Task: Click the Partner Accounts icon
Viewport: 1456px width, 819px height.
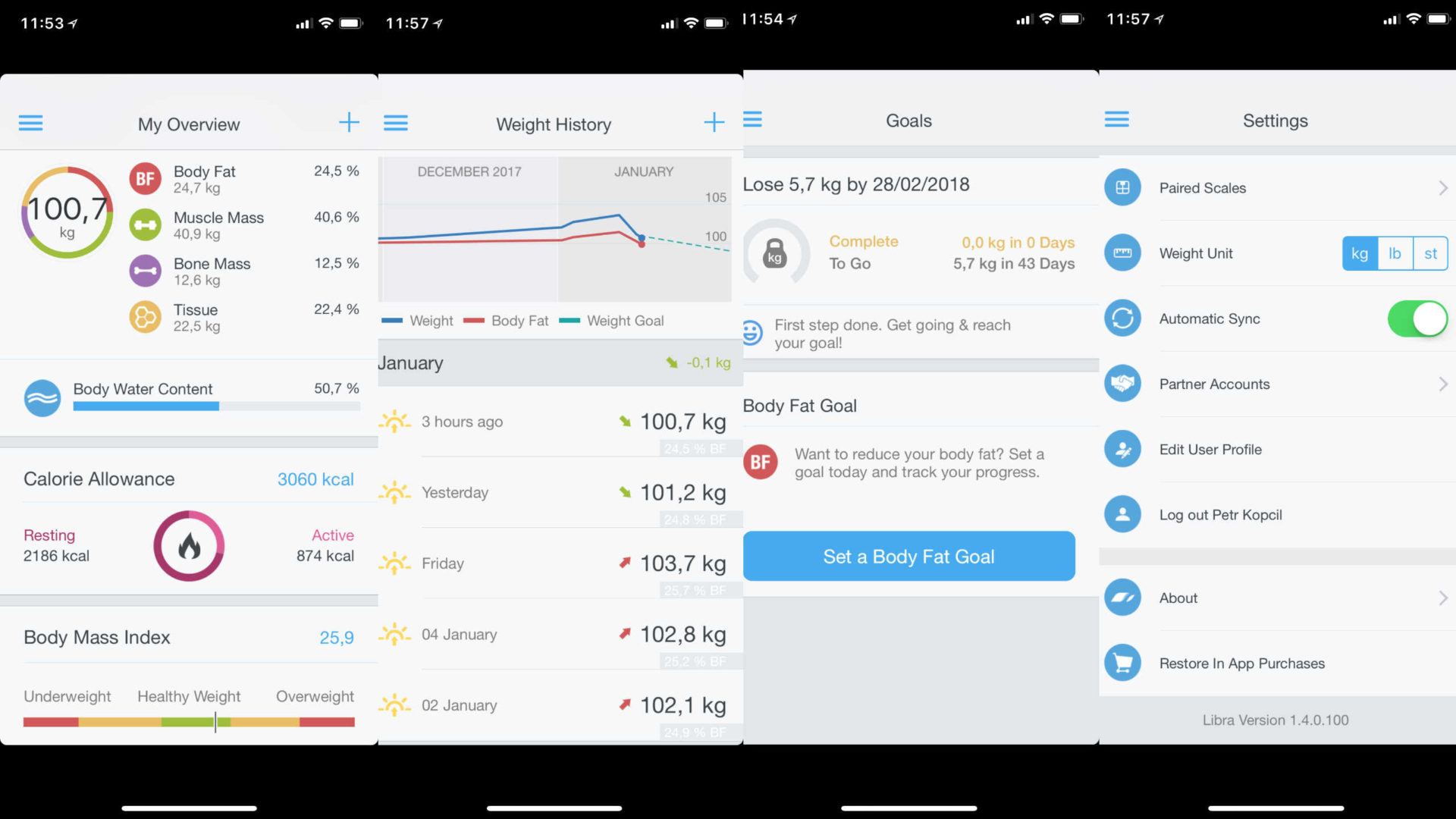Action: point(1122,383)
